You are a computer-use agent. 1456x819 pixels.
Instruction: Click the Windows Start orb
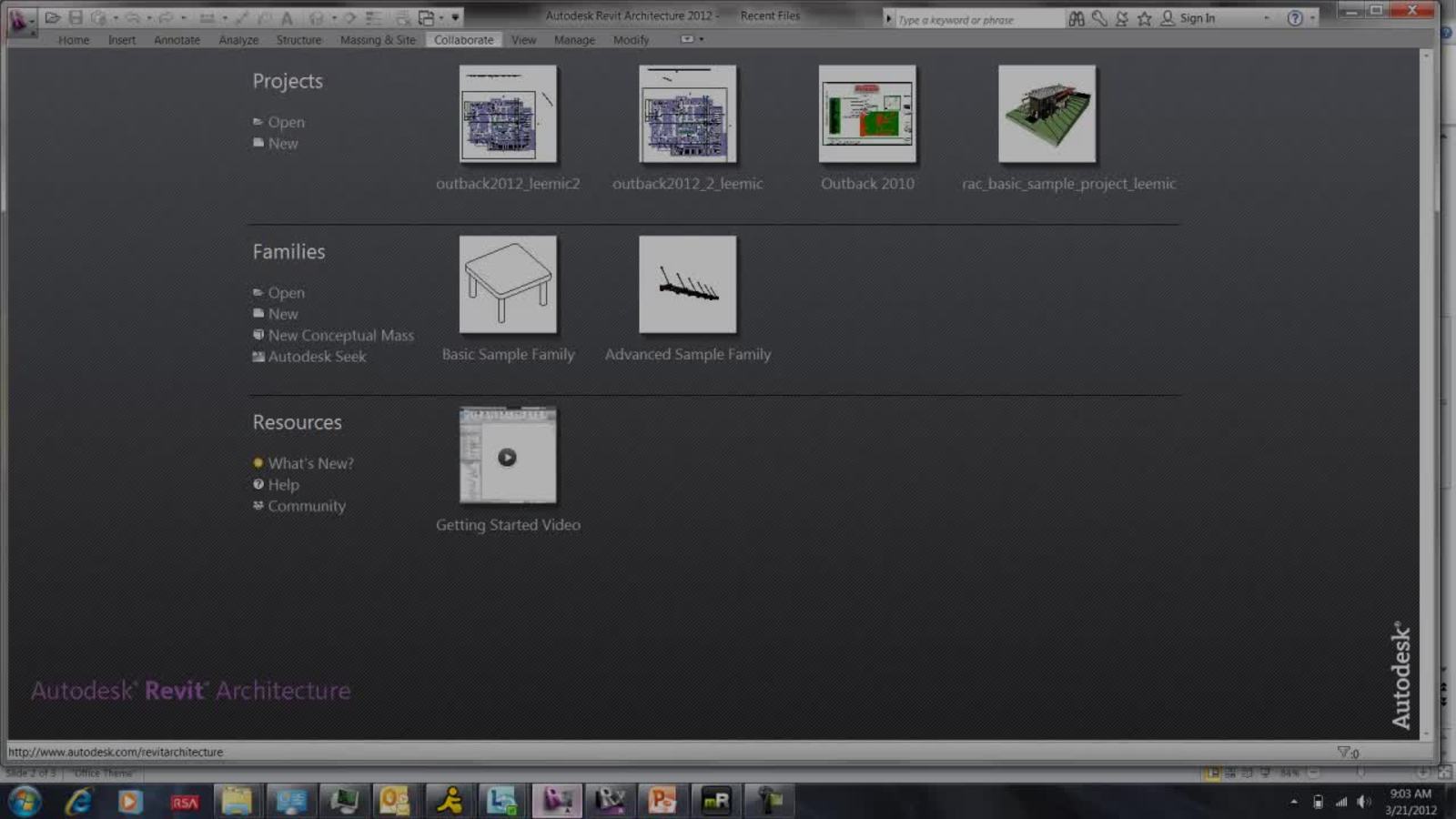25,801
